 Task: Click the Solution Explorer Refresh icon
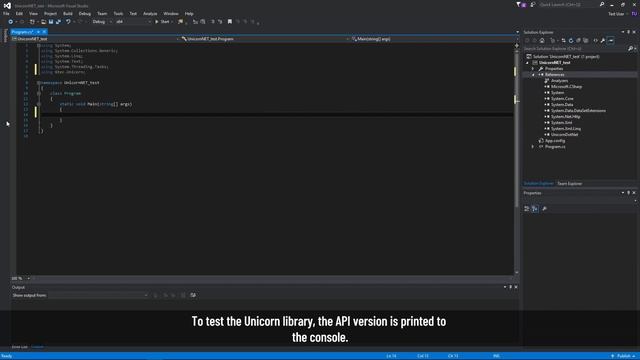(x=571, y=40)
